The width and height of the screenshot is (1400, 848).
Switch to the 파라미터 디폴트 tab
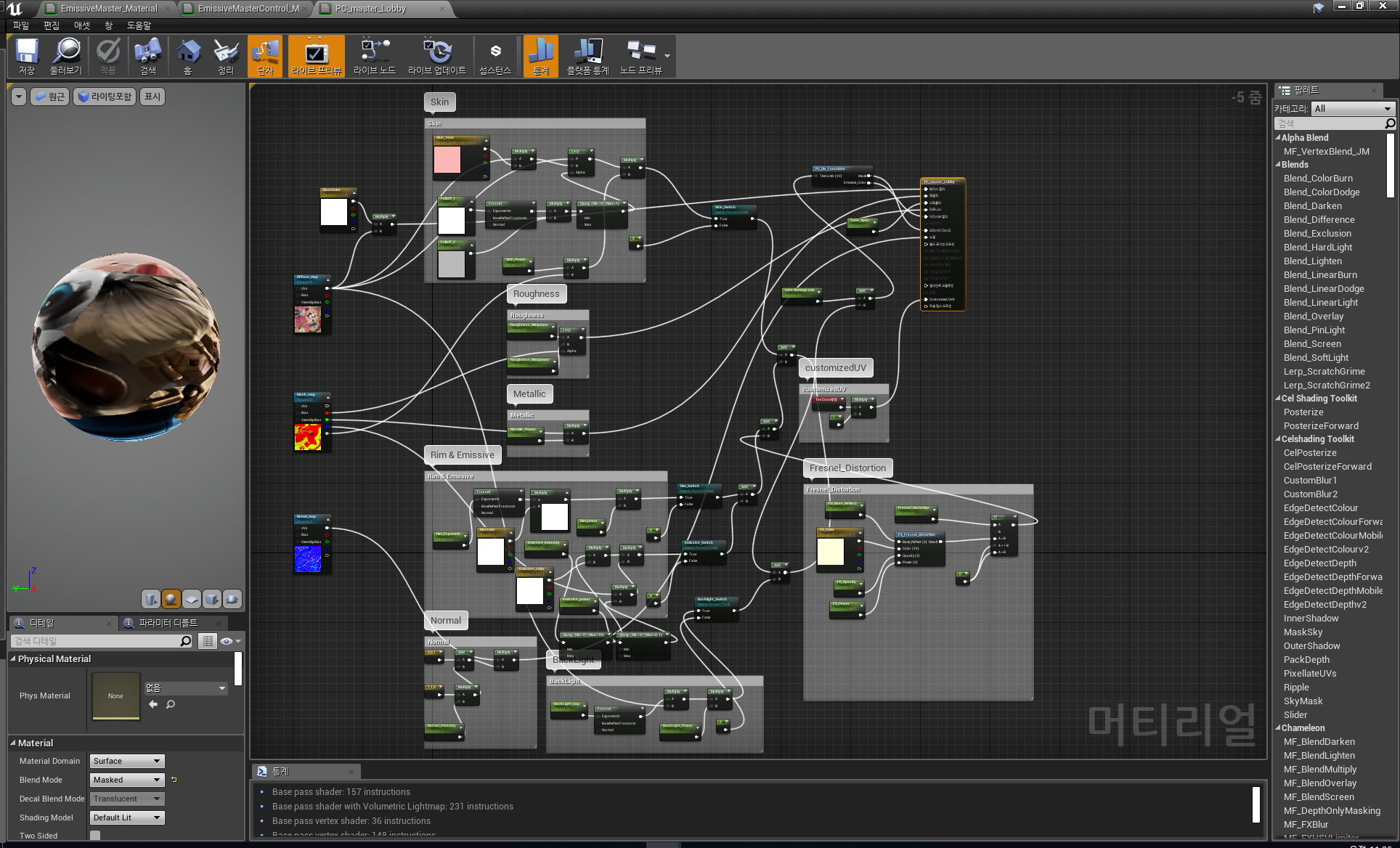[168, 623]
